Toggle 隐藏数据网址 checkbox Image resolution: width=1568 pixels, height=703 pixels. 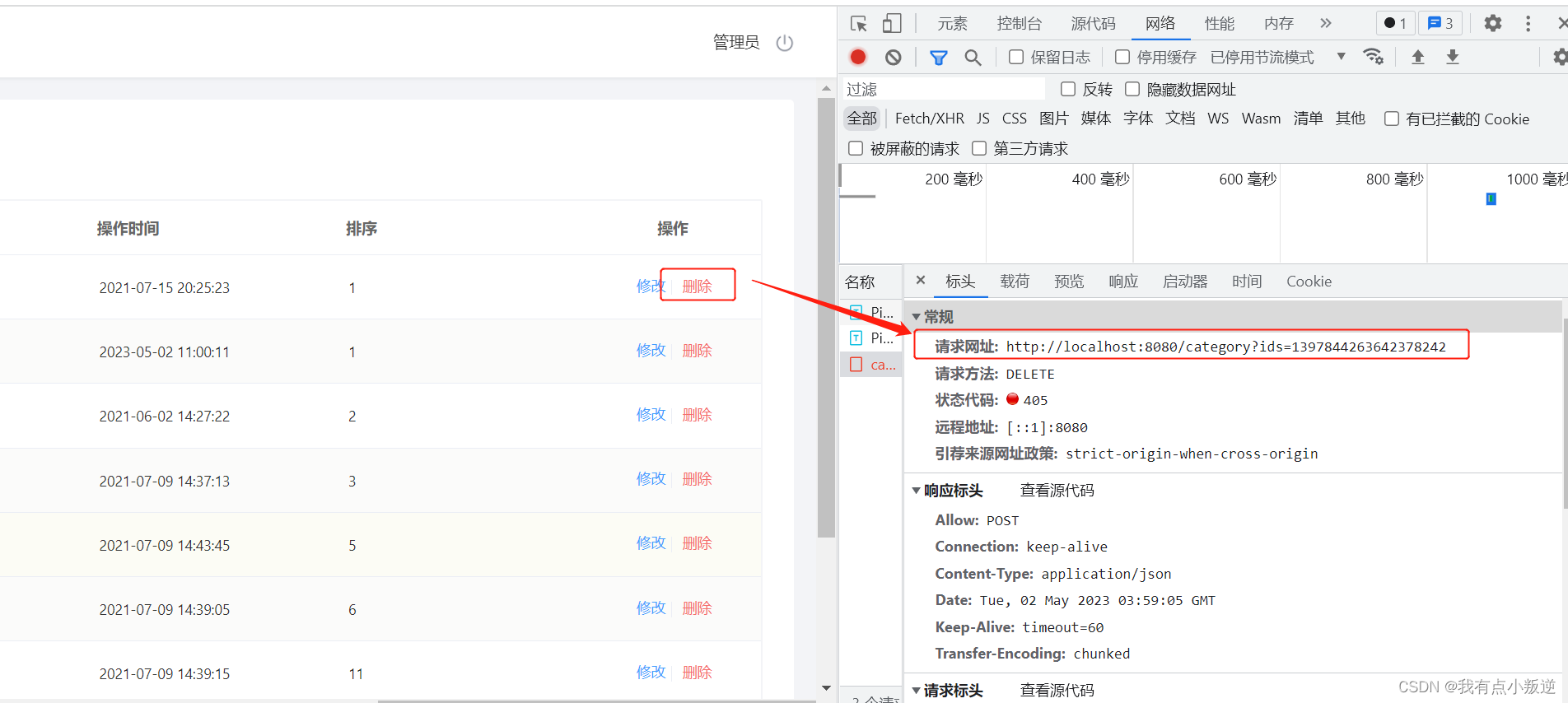(1132, 89)
